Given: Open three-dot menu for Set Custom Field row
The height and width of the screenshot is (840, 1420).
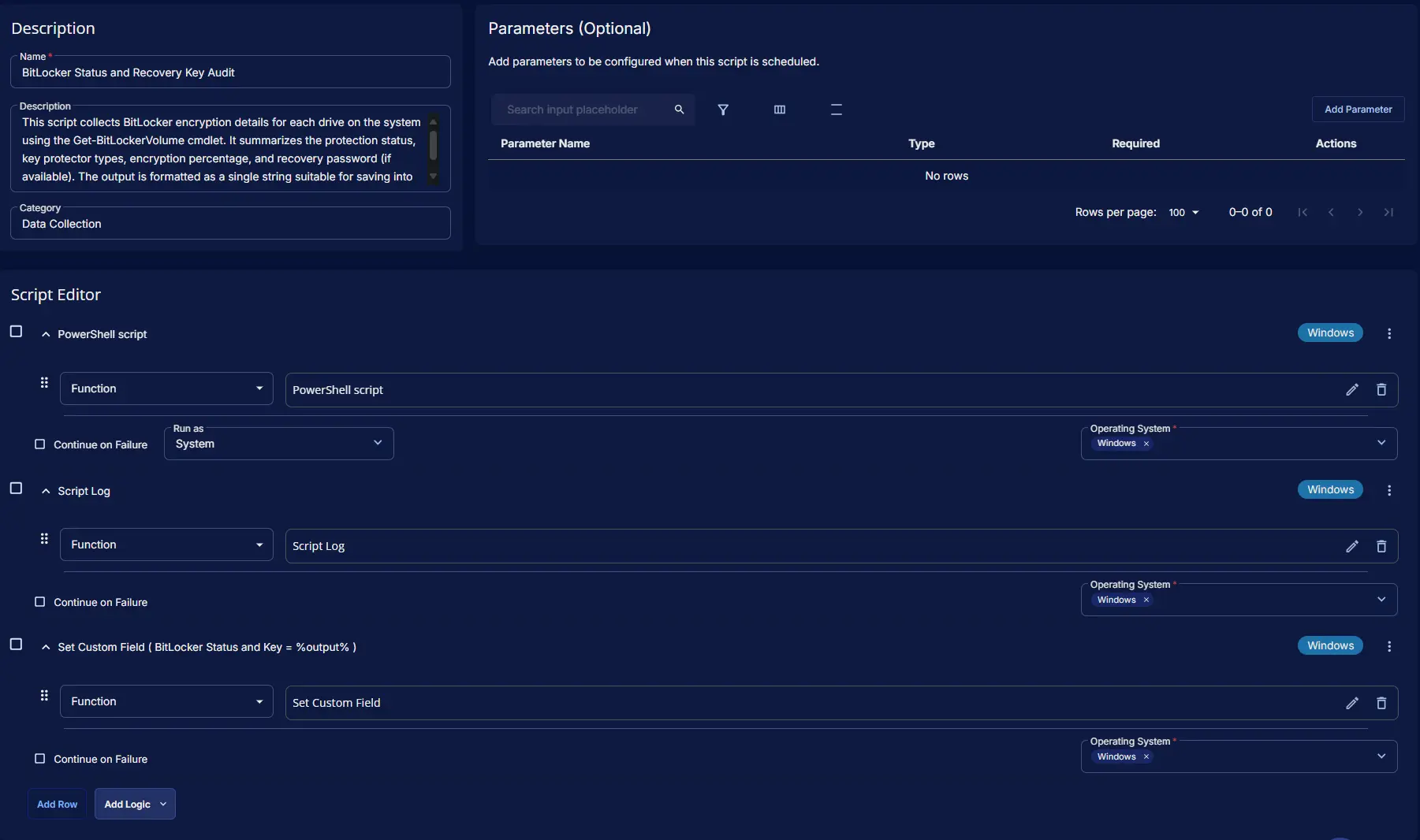Looking at the screenshot, I should [x=1388, y=646].
